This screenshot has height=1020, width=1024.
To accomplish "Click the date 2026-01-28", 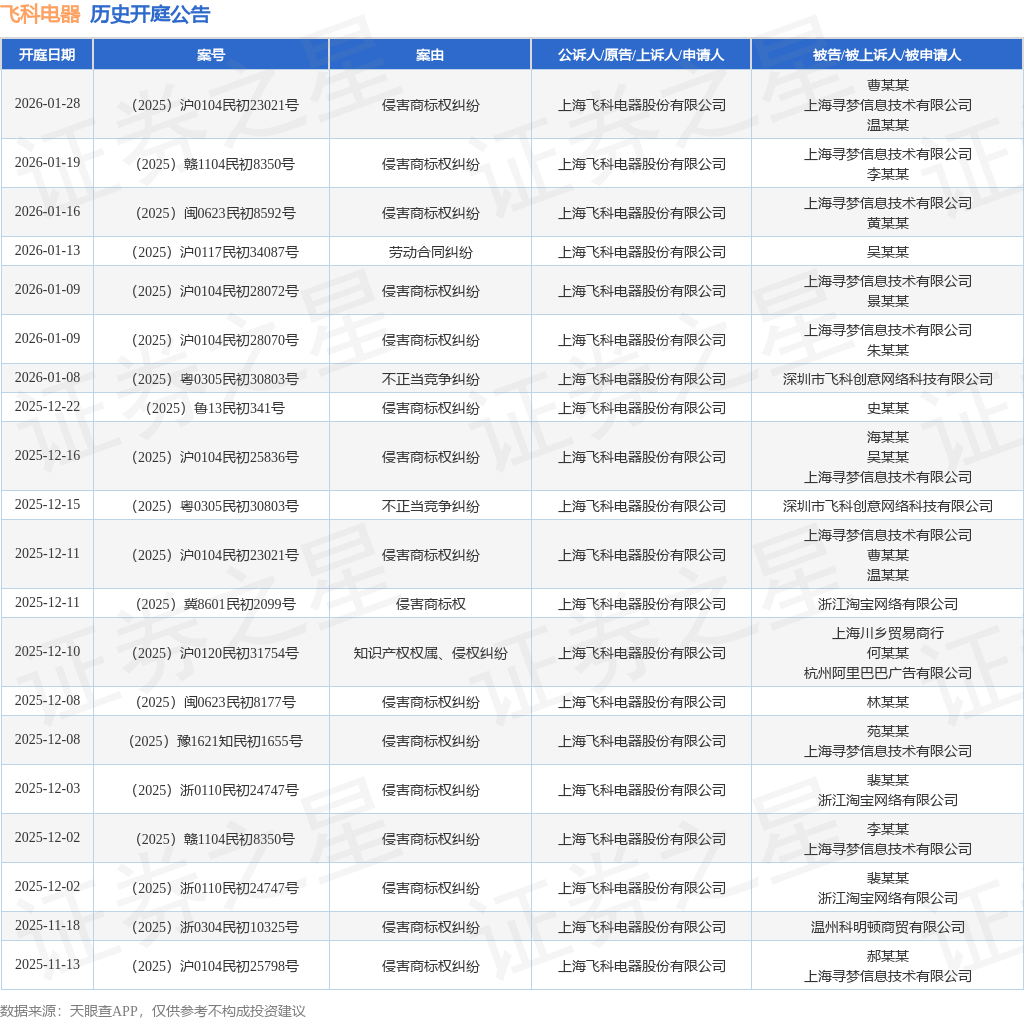I will tap(47, 104).
